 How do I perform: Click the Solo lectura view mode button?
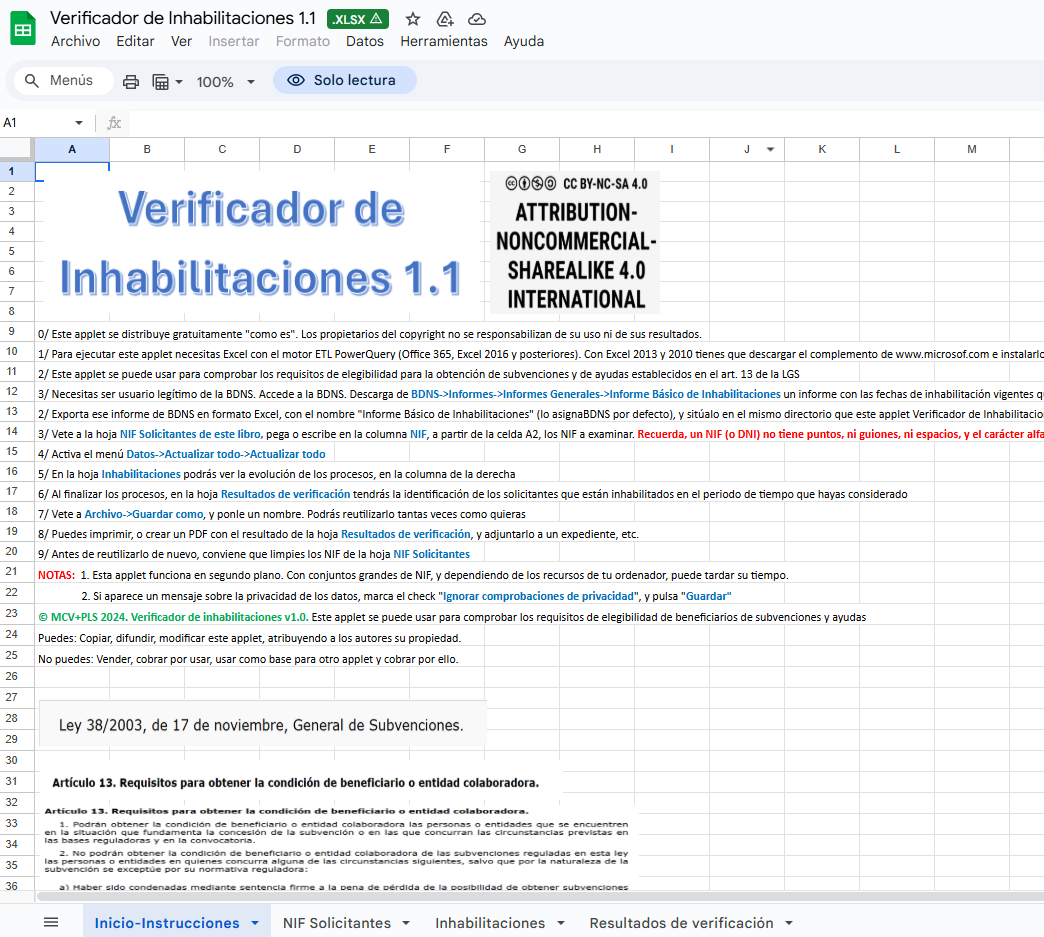click(x=344, y=81)
